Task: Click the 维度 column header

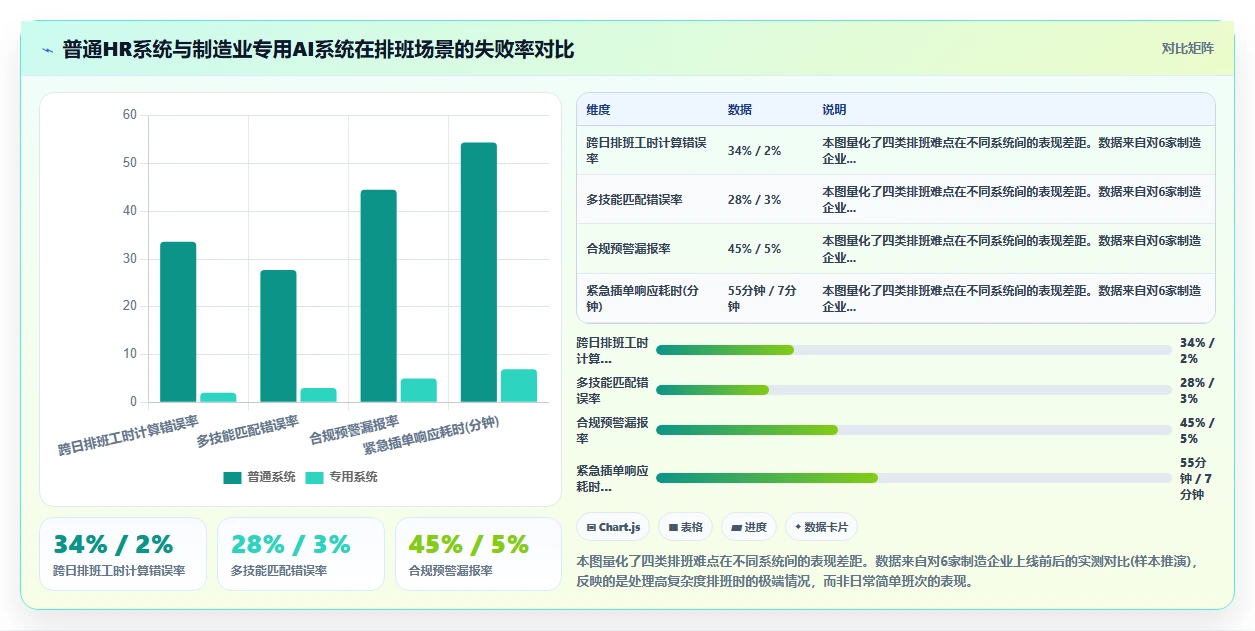Action: pyautogui.click(x=598, y=110)
